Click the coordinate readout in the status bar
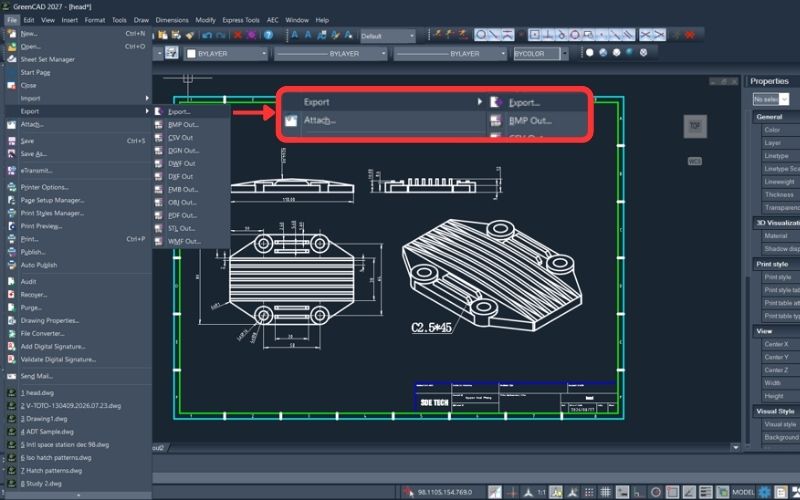This screenshot has width=800, height=500. click(x=444, y=492)
